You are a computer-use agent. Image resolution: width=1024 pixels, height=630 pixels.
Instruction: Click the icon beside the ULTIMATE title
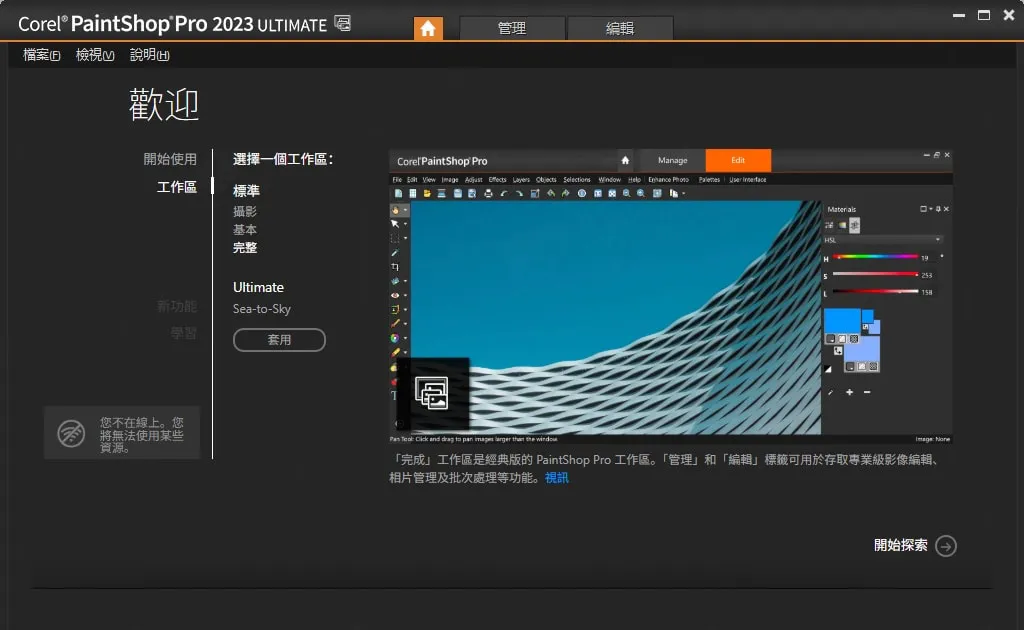point(343,24)
